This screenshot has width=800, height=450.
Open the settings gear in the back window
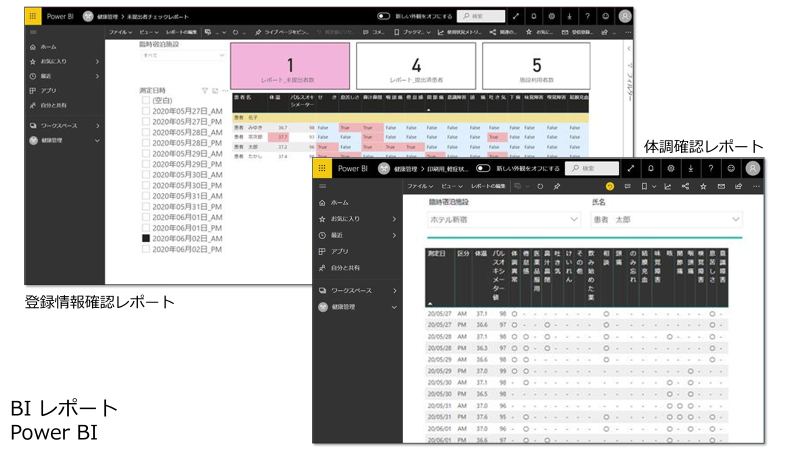pos(552,16)
